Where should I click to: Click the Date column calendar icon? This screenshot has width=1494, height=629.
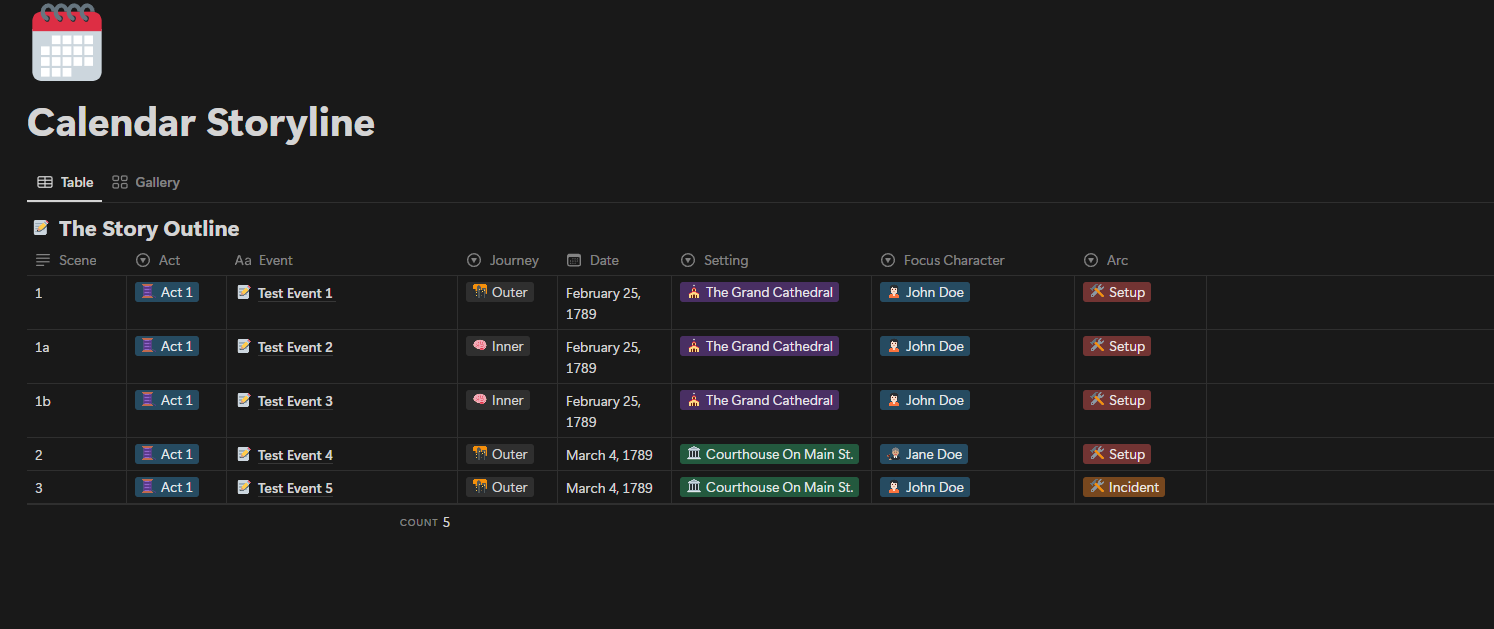pos(574,260)
